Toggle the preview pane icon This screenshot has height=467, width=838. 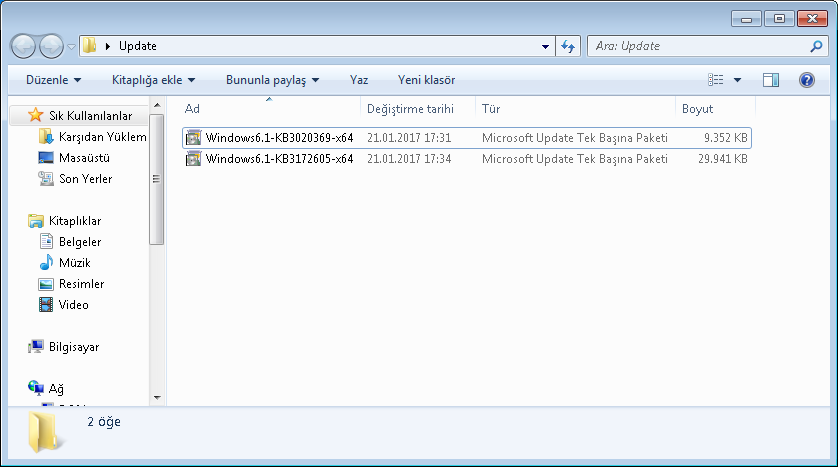(x=771, y=80)
